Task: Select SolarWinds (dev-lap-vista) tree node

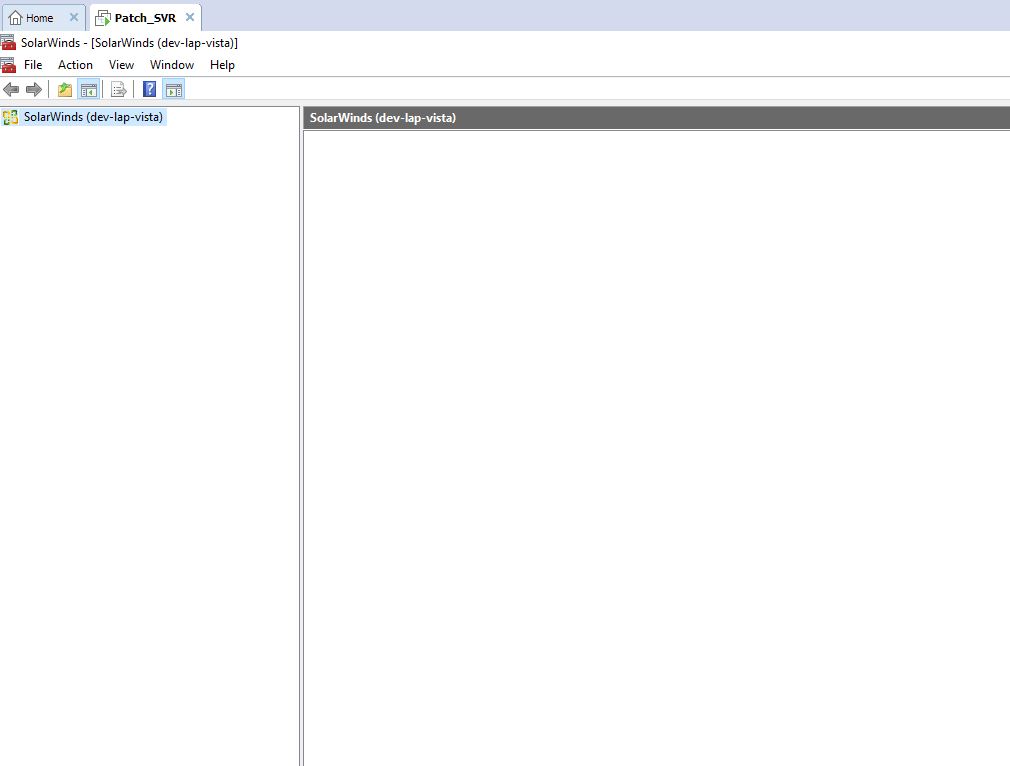Action: [93, 117]
